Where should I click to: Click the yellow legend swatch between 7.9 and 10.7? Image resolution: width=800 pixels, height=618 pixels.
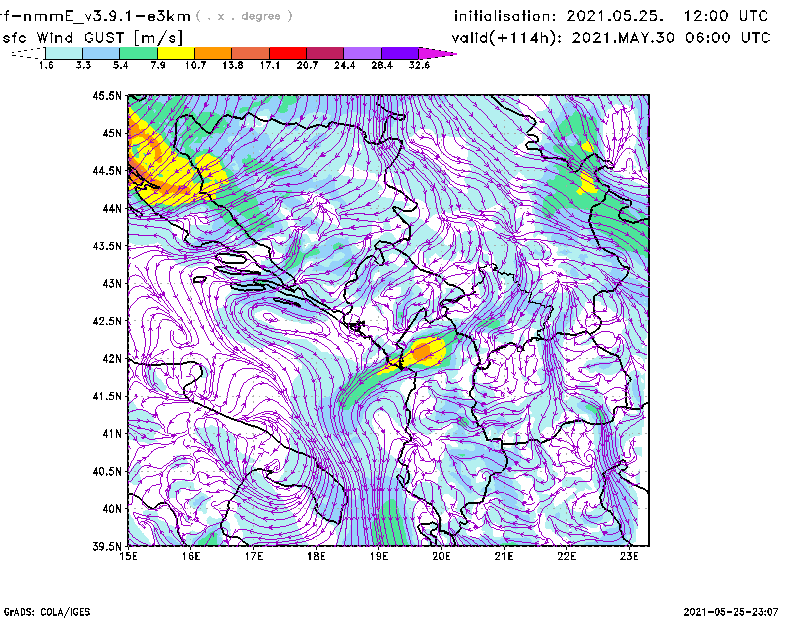coord(175,53)
